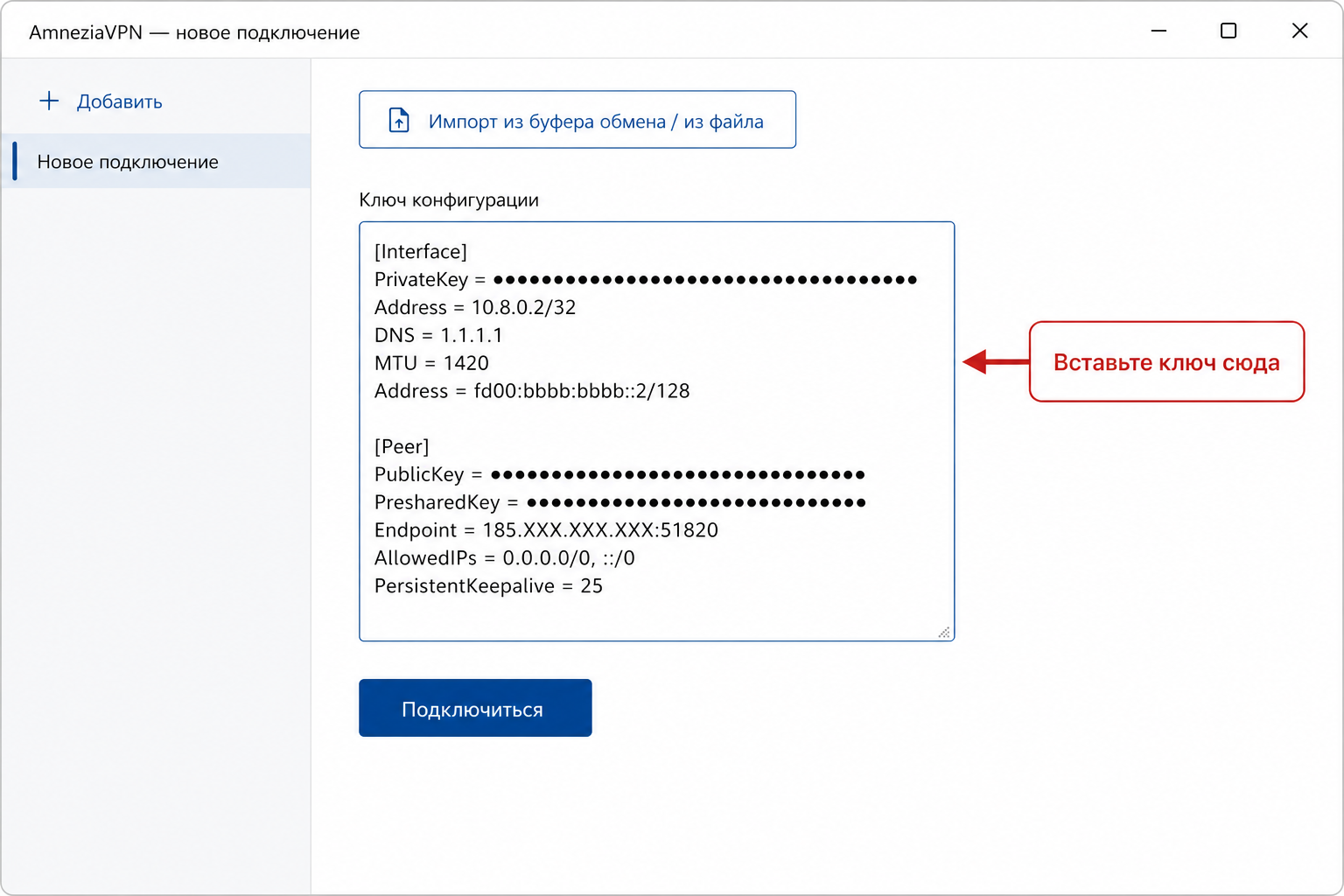Click the PrivateKey line

pyautogui.click(x=646, y=280)
